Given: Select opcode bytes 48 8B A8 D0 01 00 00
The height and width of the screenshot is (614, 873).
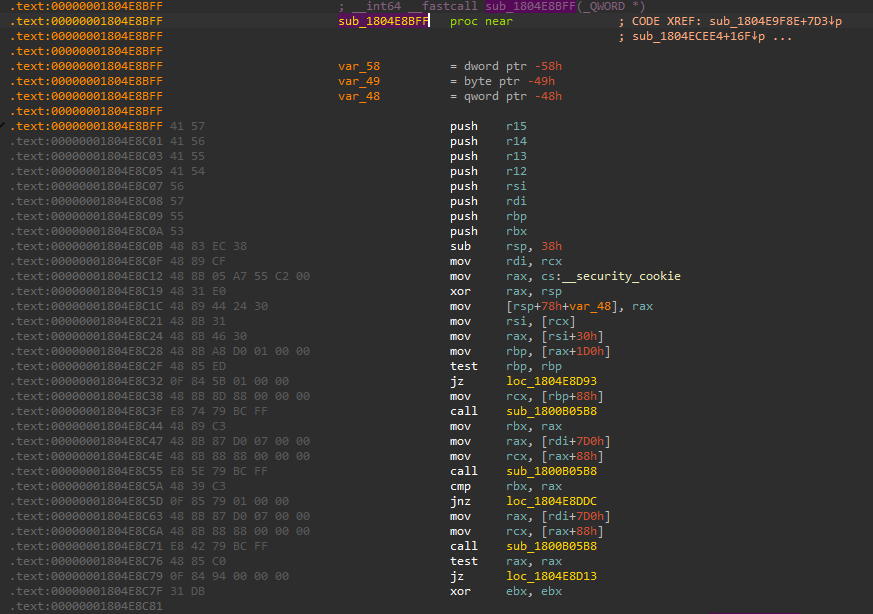Looking at the screenshot, I should pos(240,351).
